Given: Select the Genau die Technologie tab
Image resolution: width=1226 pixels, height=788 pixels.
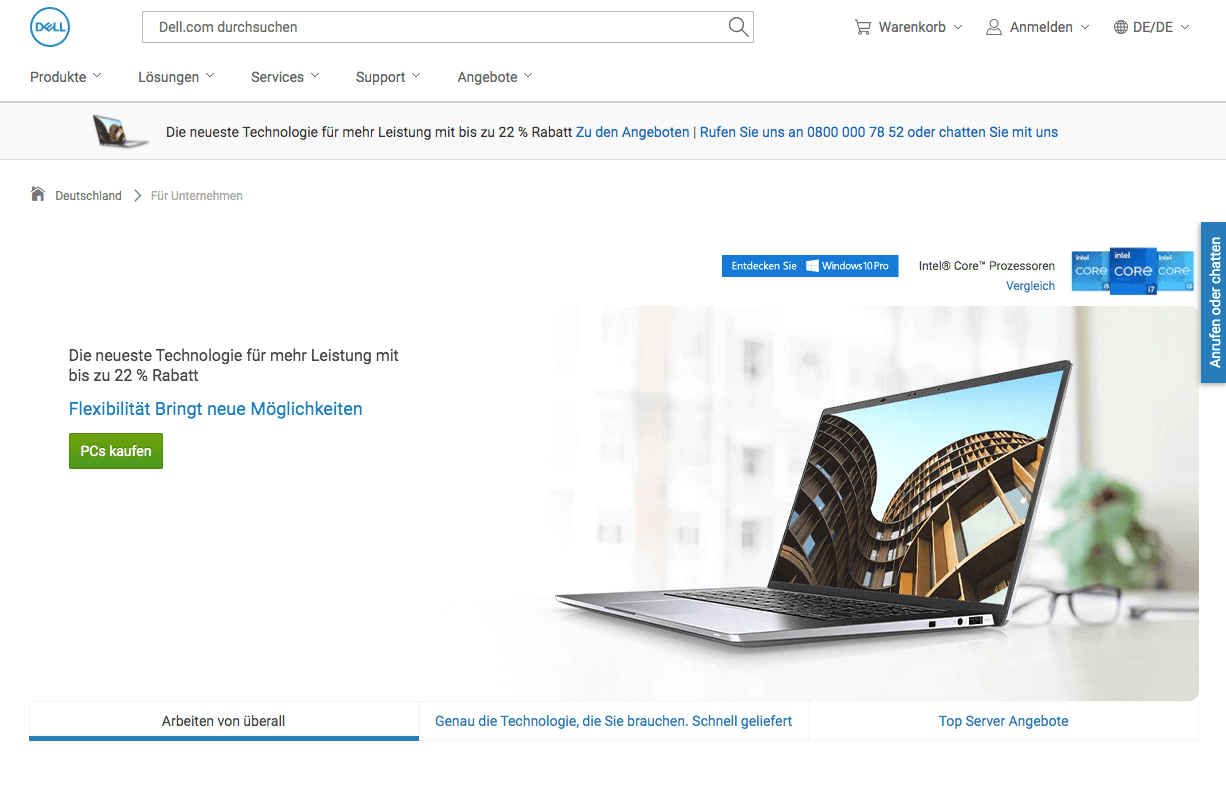Looking at the screenshot, I should 613,721.
